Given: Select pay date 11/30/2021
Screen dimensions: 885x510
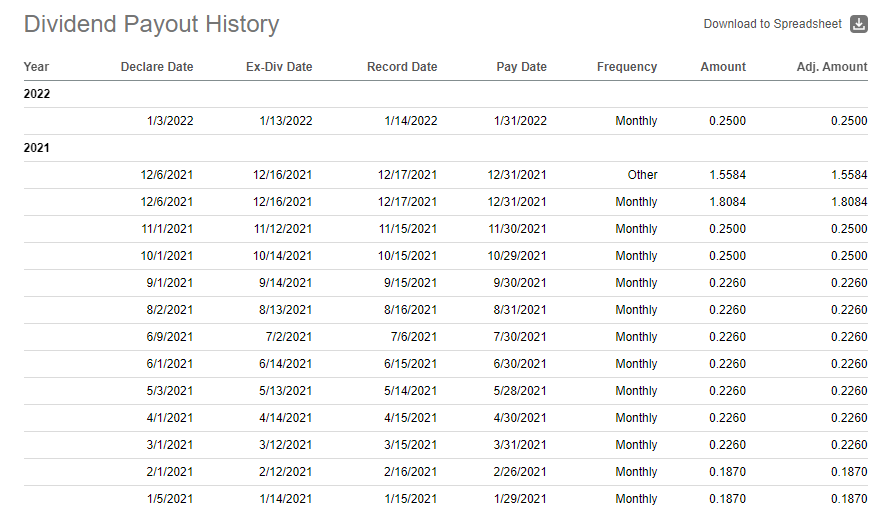Looking at the screenshot, I should click(517, 229).
